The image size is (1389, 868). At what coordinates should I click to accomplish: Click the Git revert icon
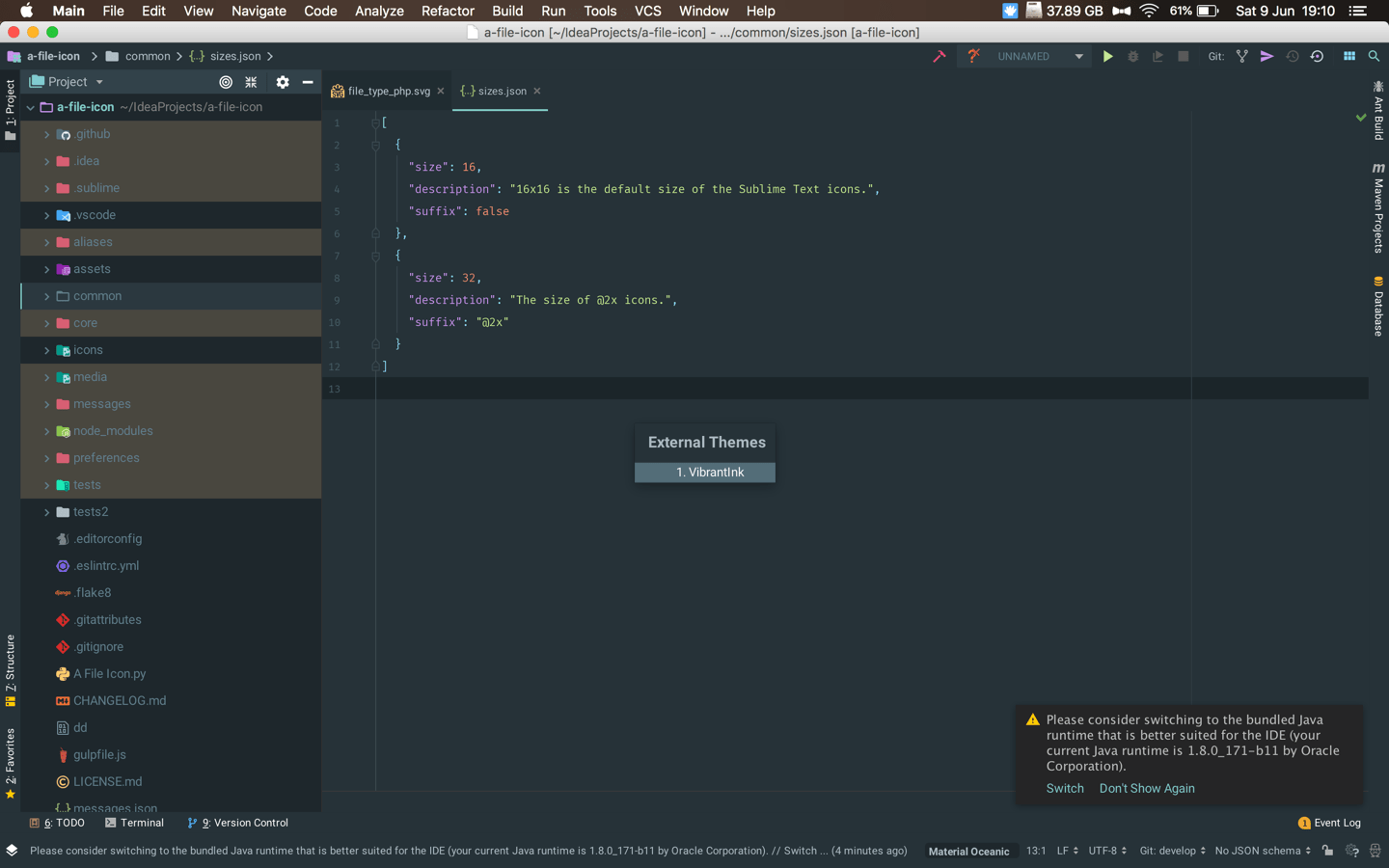pyautogui.click(x=1317, y=57)
